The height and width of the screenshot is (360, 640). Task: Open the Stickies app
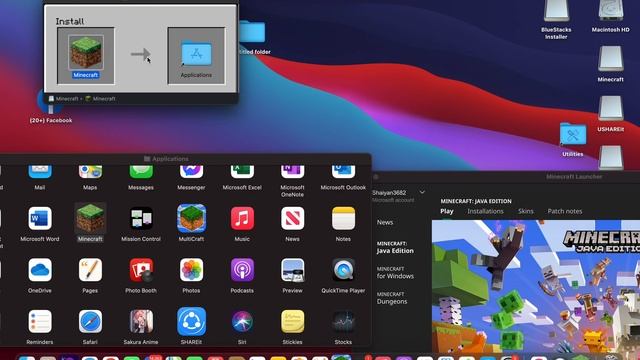292,322
